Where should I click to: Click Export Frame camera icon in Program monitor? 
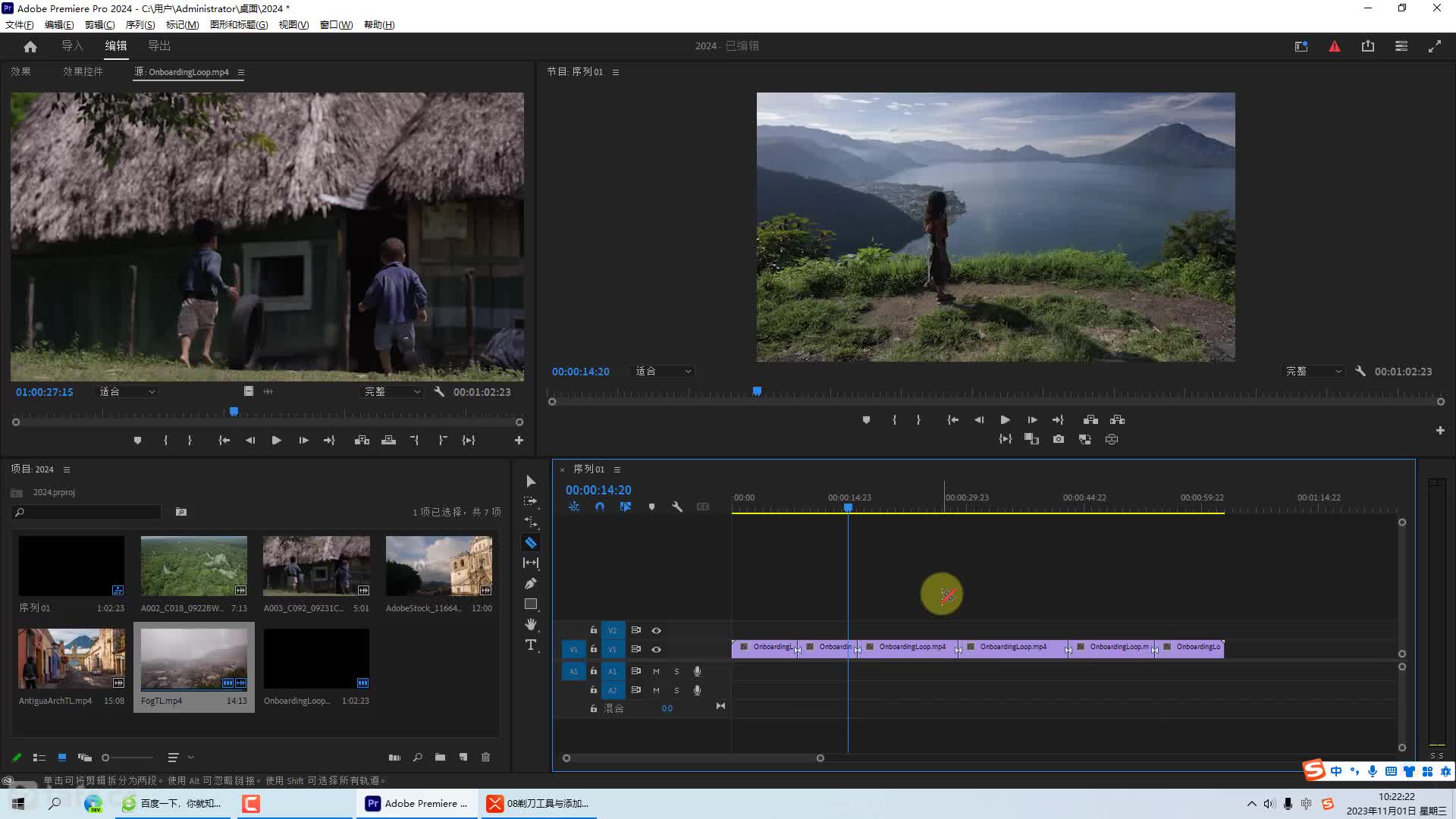1059,439
